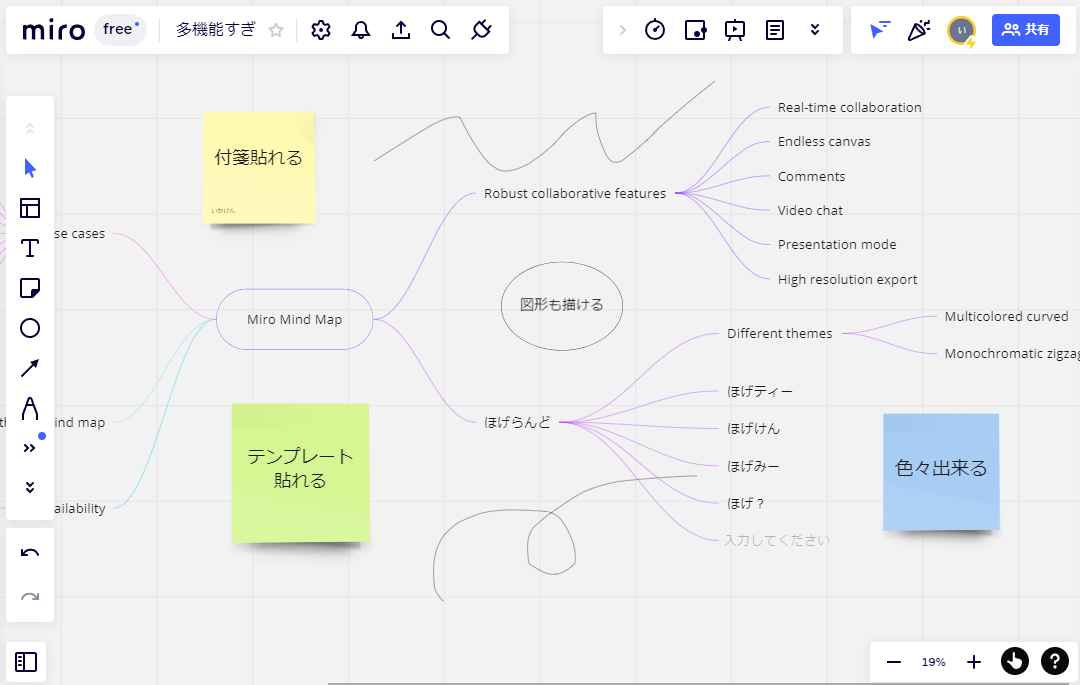Select the Text tool
The height and width of the screenshot is (685, 1080).
[30, 248]
